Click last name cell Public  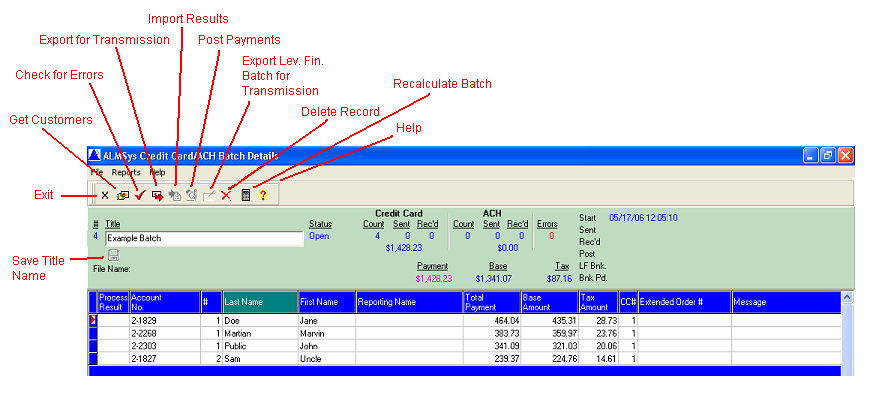[x=260, y=346]
